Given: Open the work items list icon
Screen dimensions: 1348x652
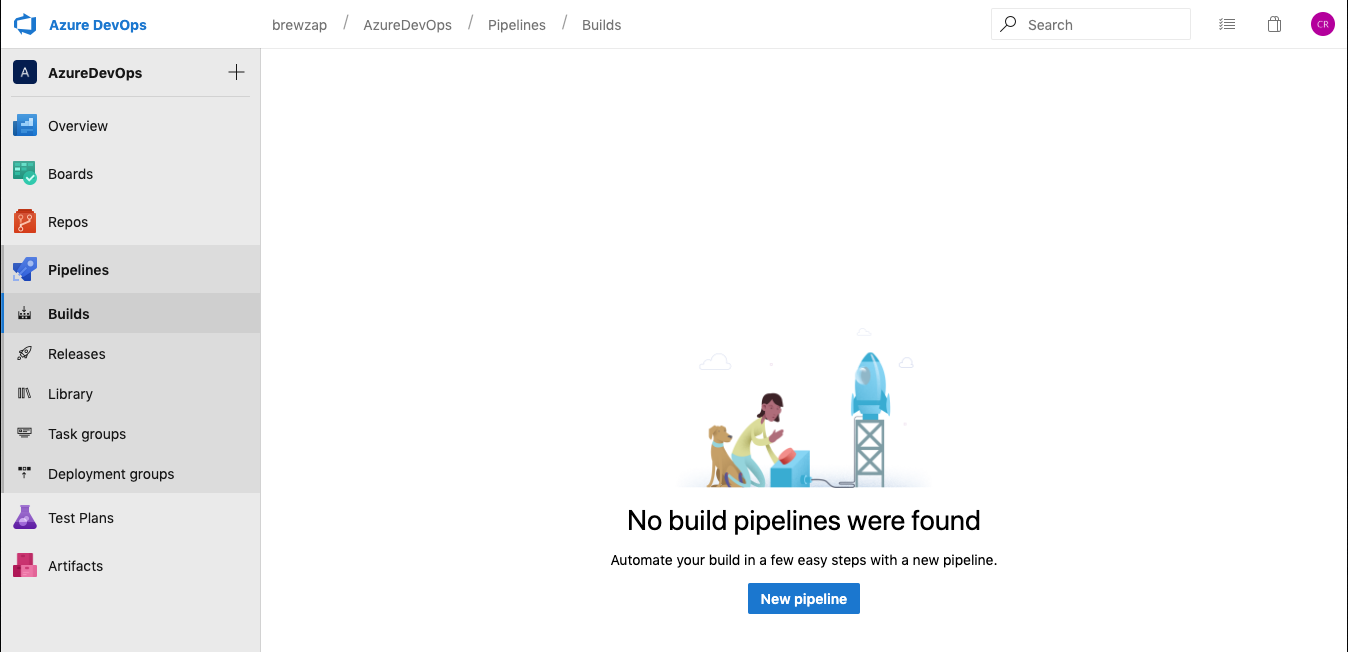Looking at the screenshot, I should pos(1227,25).
